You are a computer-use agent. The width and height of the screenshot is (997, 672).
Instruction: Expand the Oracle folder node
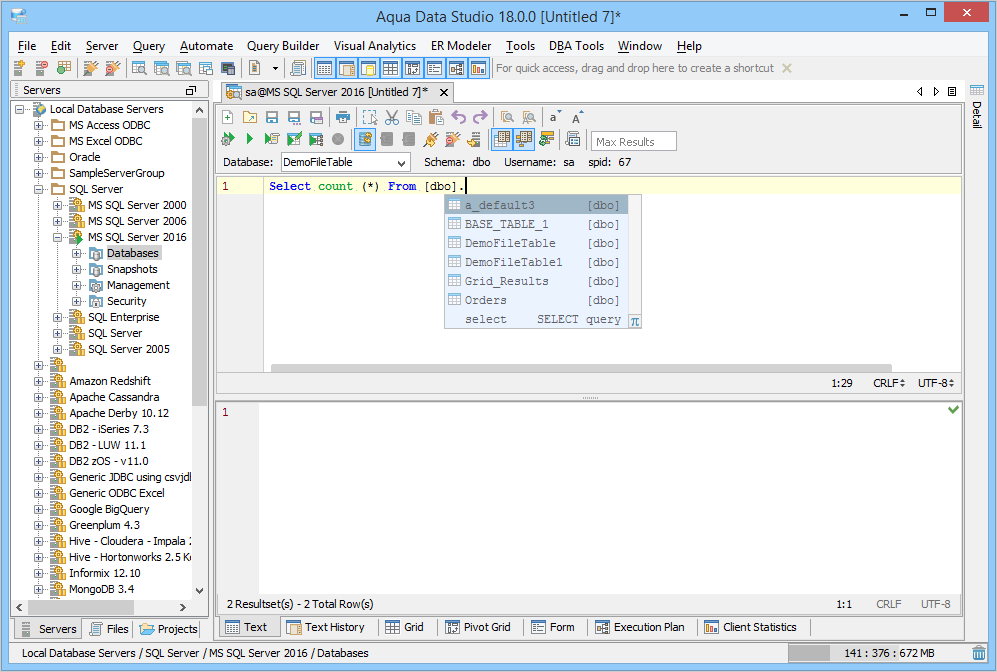tap(39, 157)
